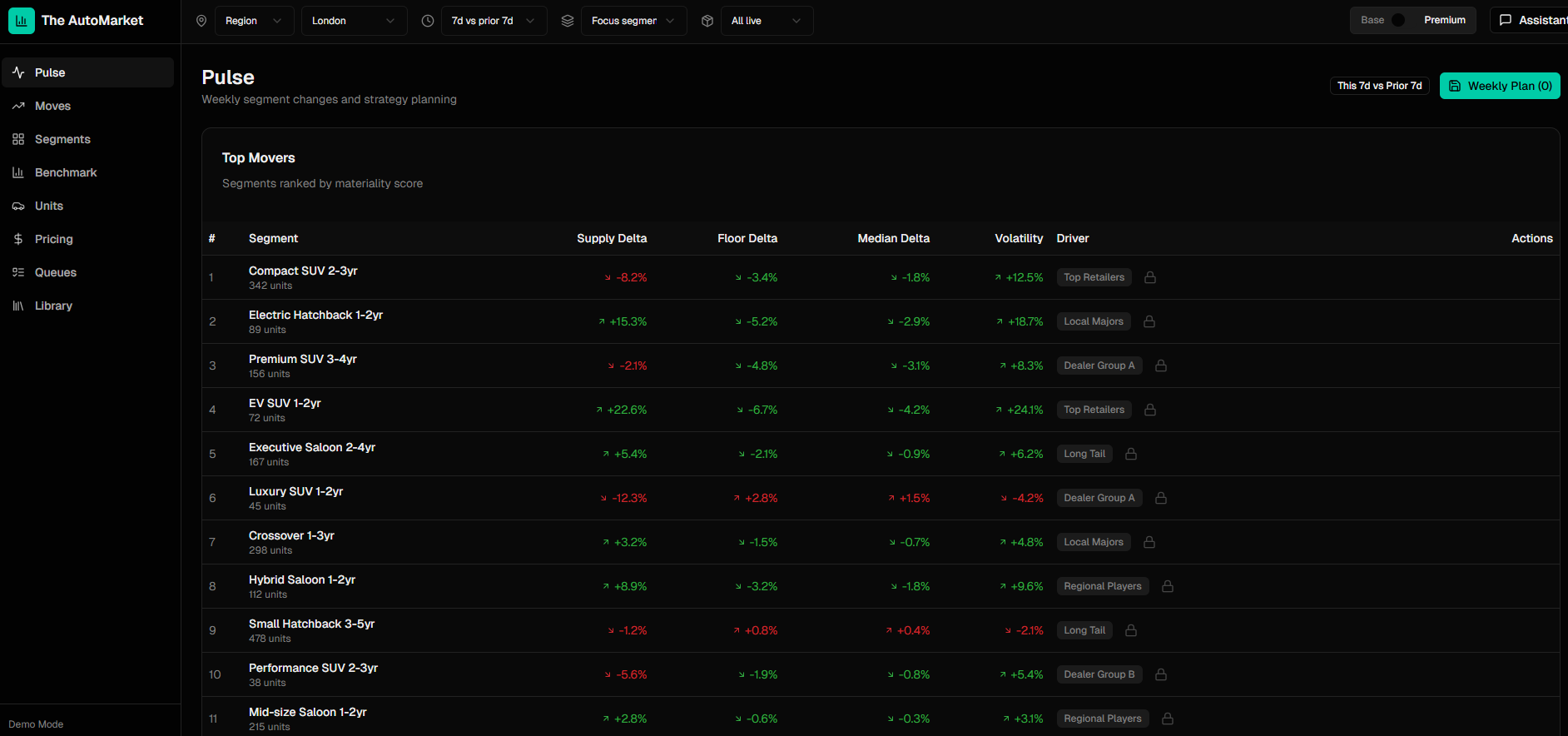Click the location pin icon
Viewport: 1568px width, 736px height.
(201, 21)
